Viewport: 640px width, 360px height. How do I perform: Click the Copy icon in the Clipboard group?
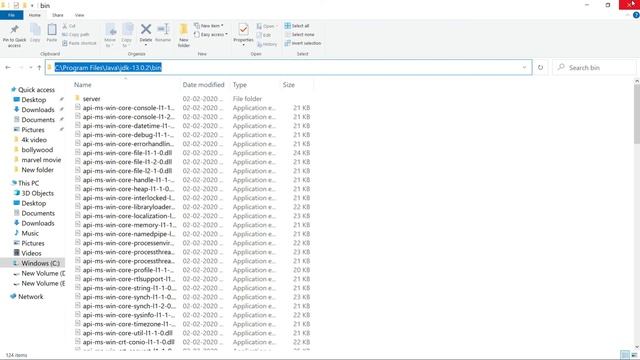pyautogui.click(x=35, y=30)
